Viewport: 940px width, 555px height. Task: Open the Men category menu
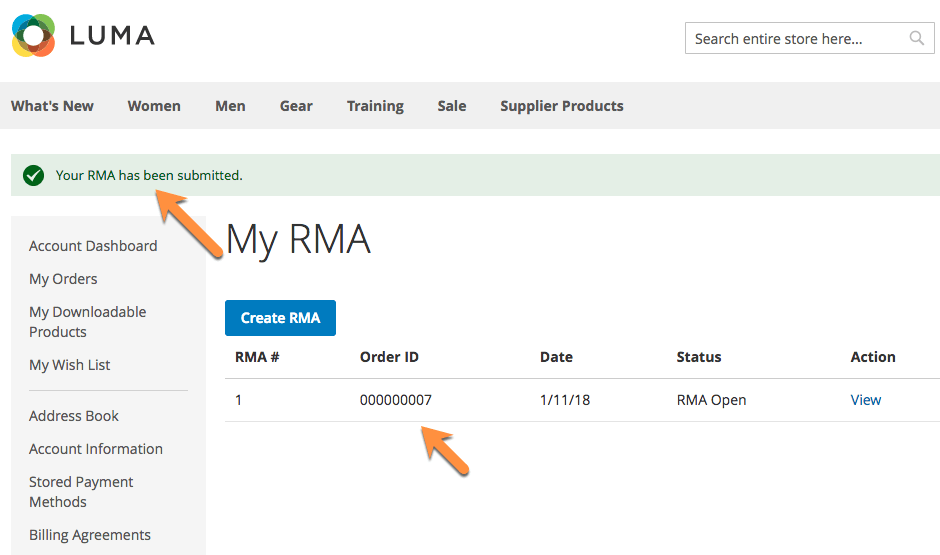pyautogui.click(x=230, y=106)
